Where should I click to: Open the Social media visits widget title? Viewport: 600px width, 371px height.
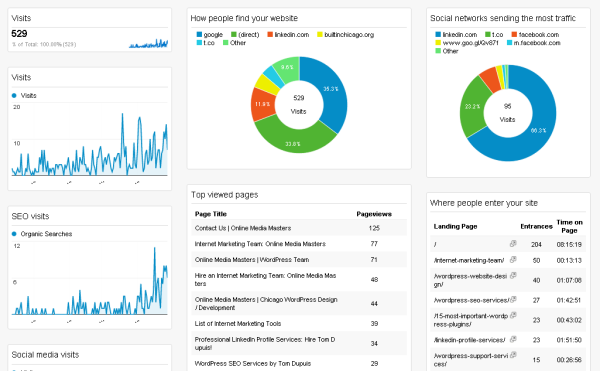click(45, 355)
